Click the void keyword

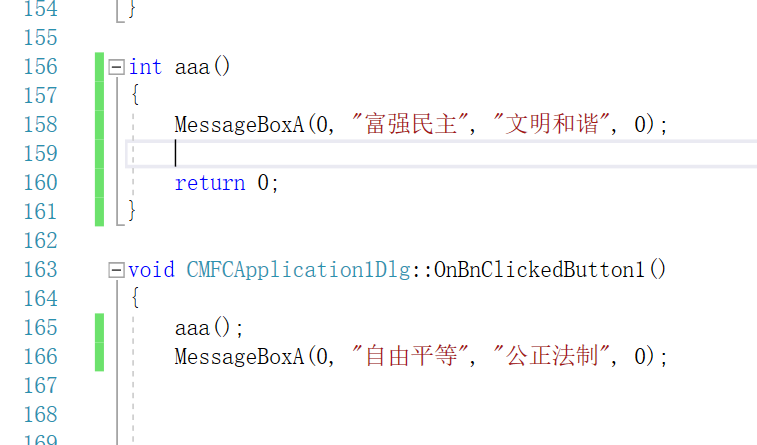point(151,270)
